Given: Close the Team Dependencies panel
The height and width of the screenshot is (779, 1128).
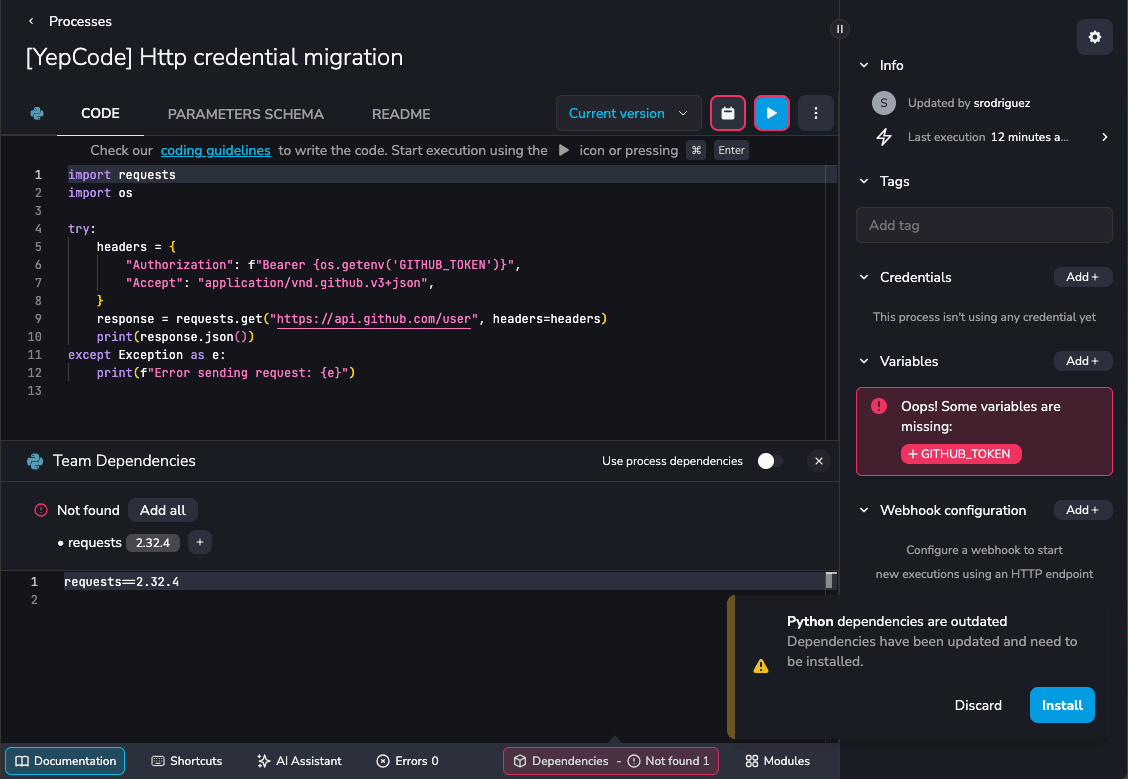Looking at the screenshot, I should [818, 461].
